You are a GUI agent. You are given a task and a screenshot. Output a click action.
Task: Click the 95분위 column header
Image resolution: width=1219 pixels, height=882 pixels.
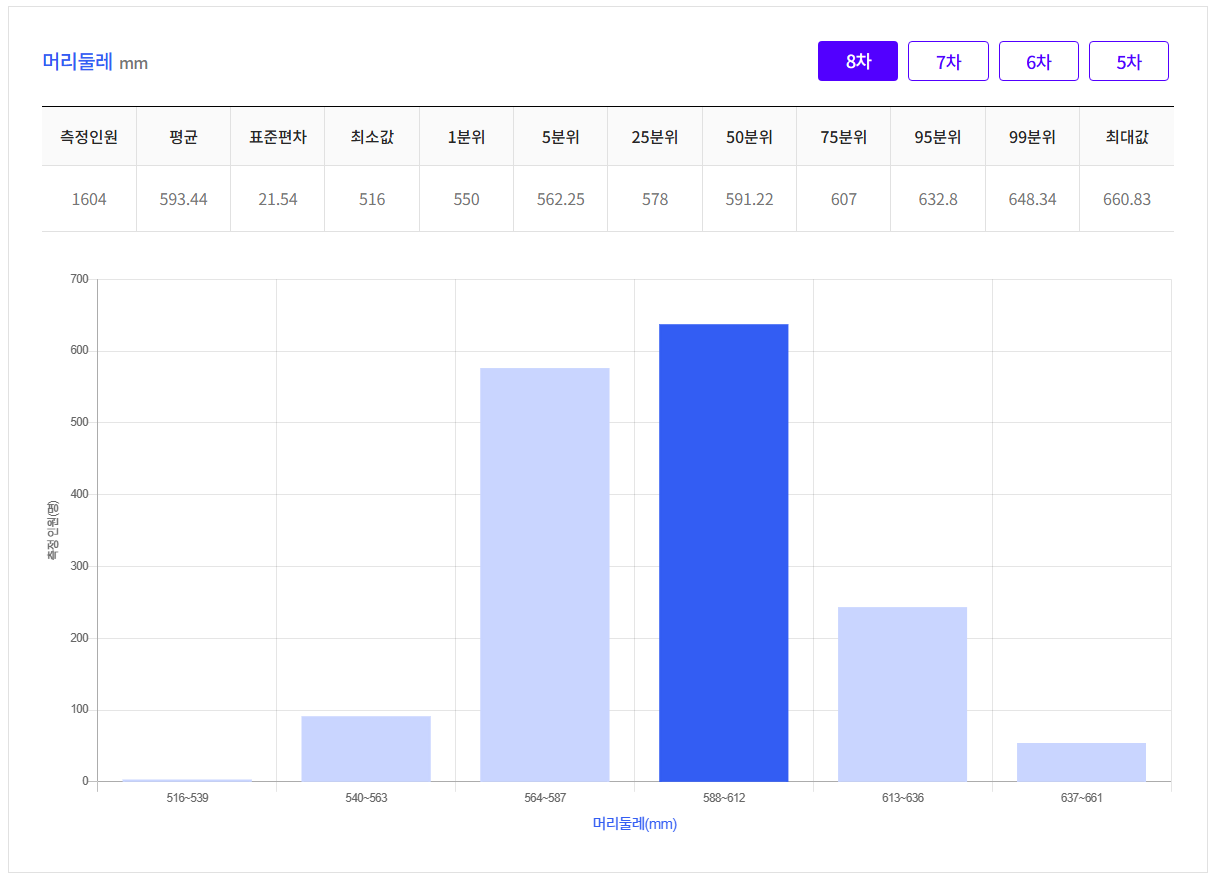(x=938, y=137)
